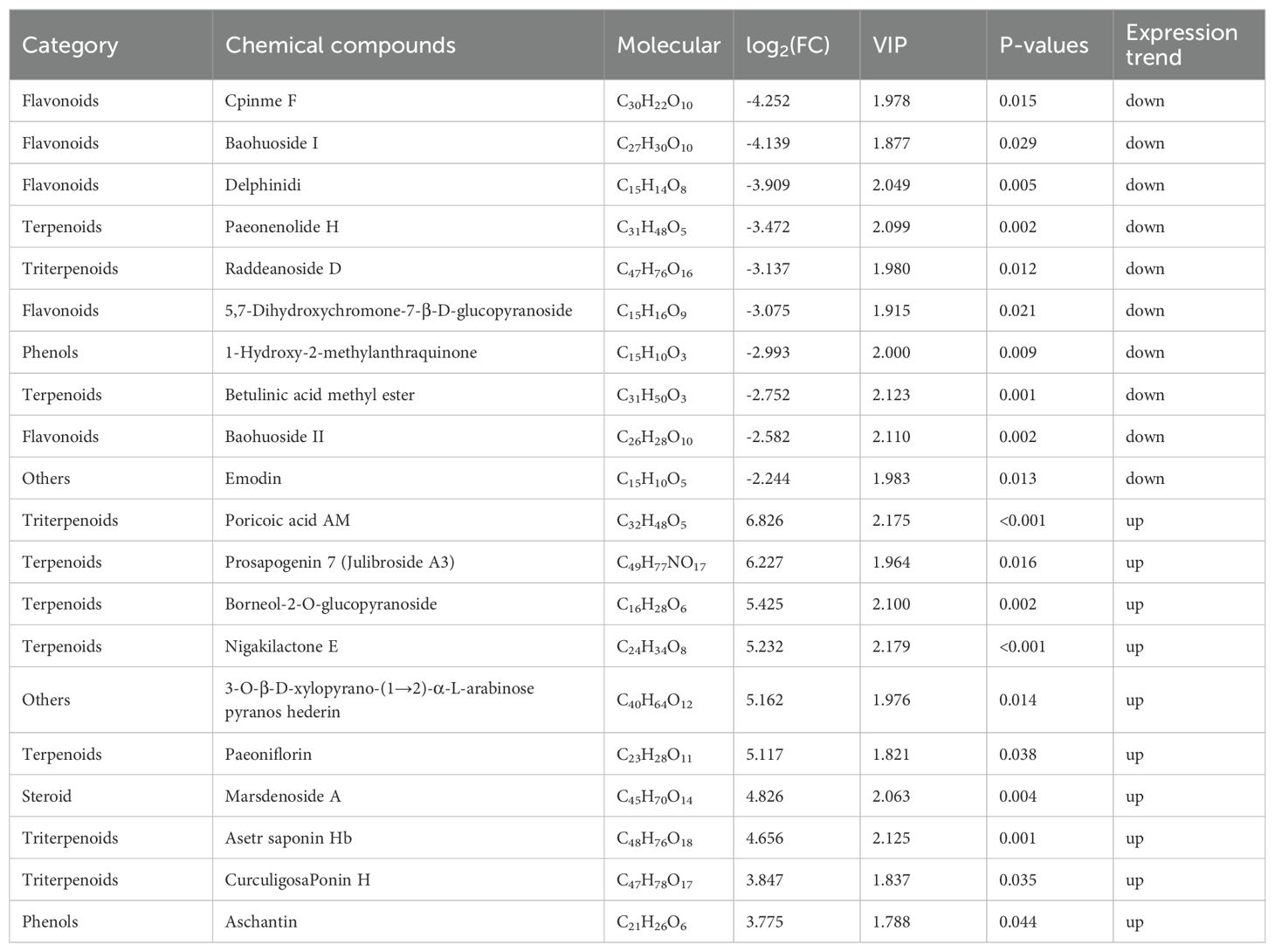Select the Cpinme F compound cell
1275x952 pixels.
[x=260, y=101]
